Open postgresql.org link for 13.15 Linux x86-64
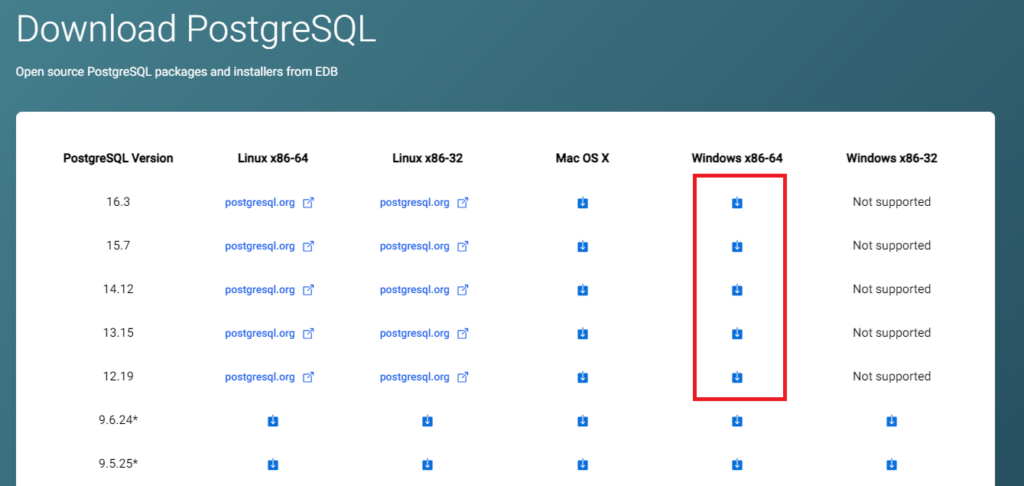1024x486 pixels. (x=270, y=333)
